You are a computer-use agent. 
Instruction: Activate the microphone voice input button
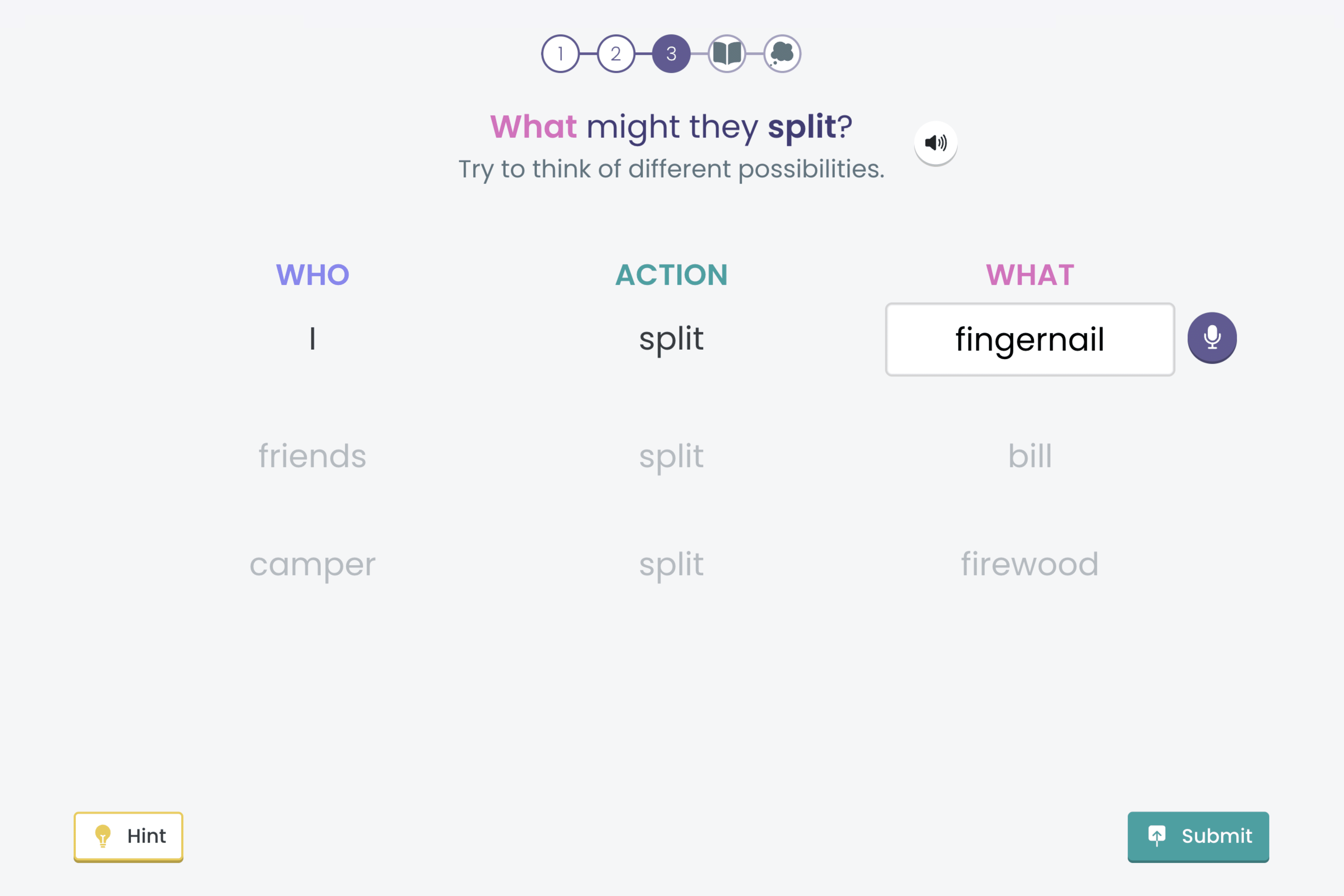1212,338
